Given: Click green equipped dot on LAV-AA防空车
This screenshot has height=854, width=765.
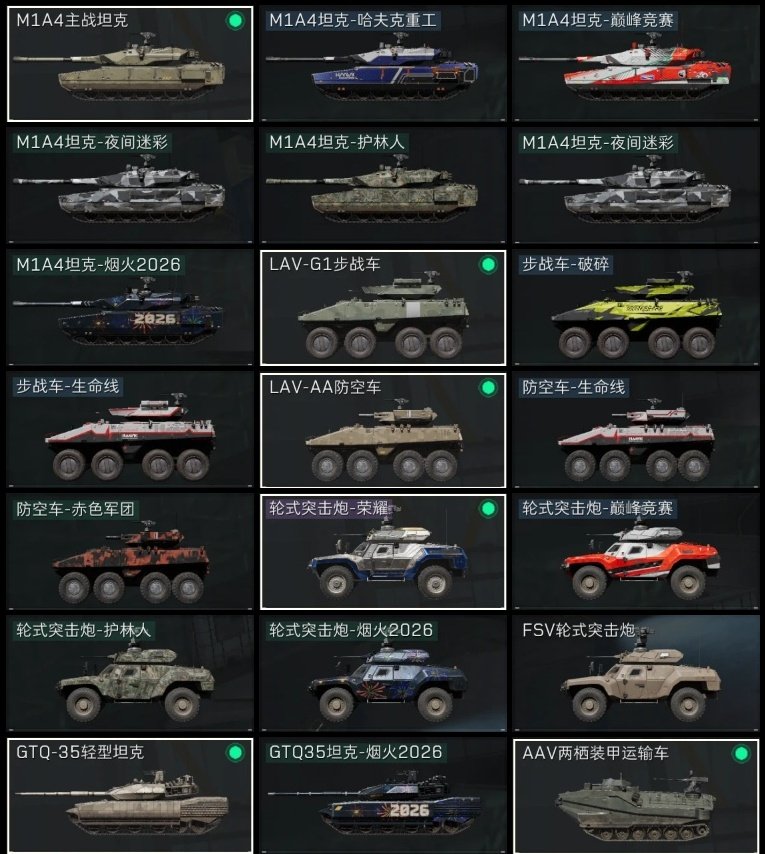Looking at the screenshot, I should (488, 388).
